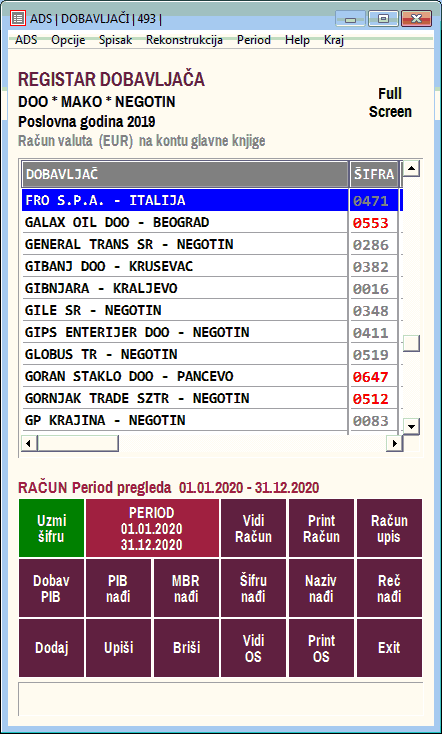Open the Help menu

[297, 40]
